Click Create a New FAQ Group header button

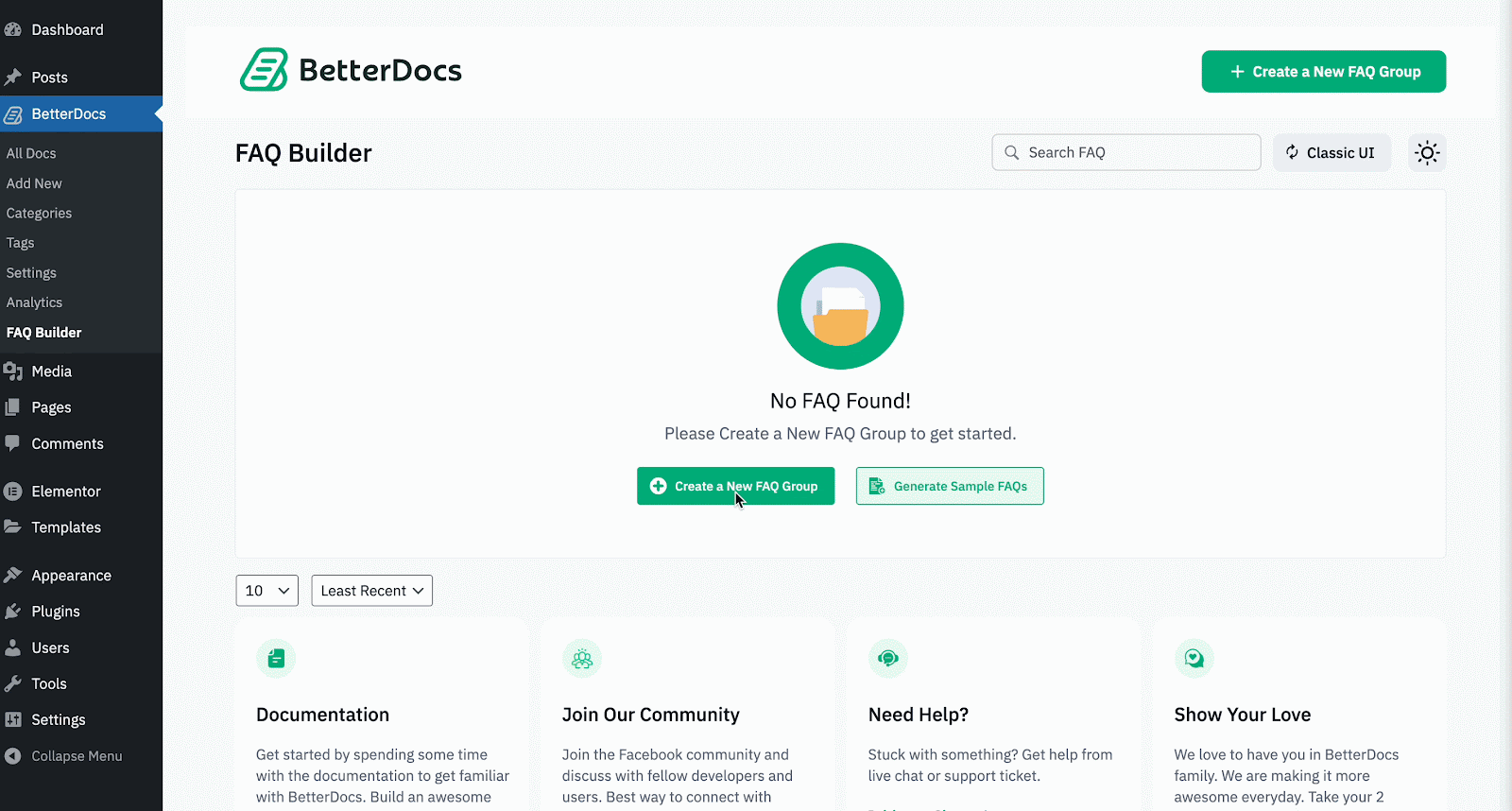[1324, 72]
